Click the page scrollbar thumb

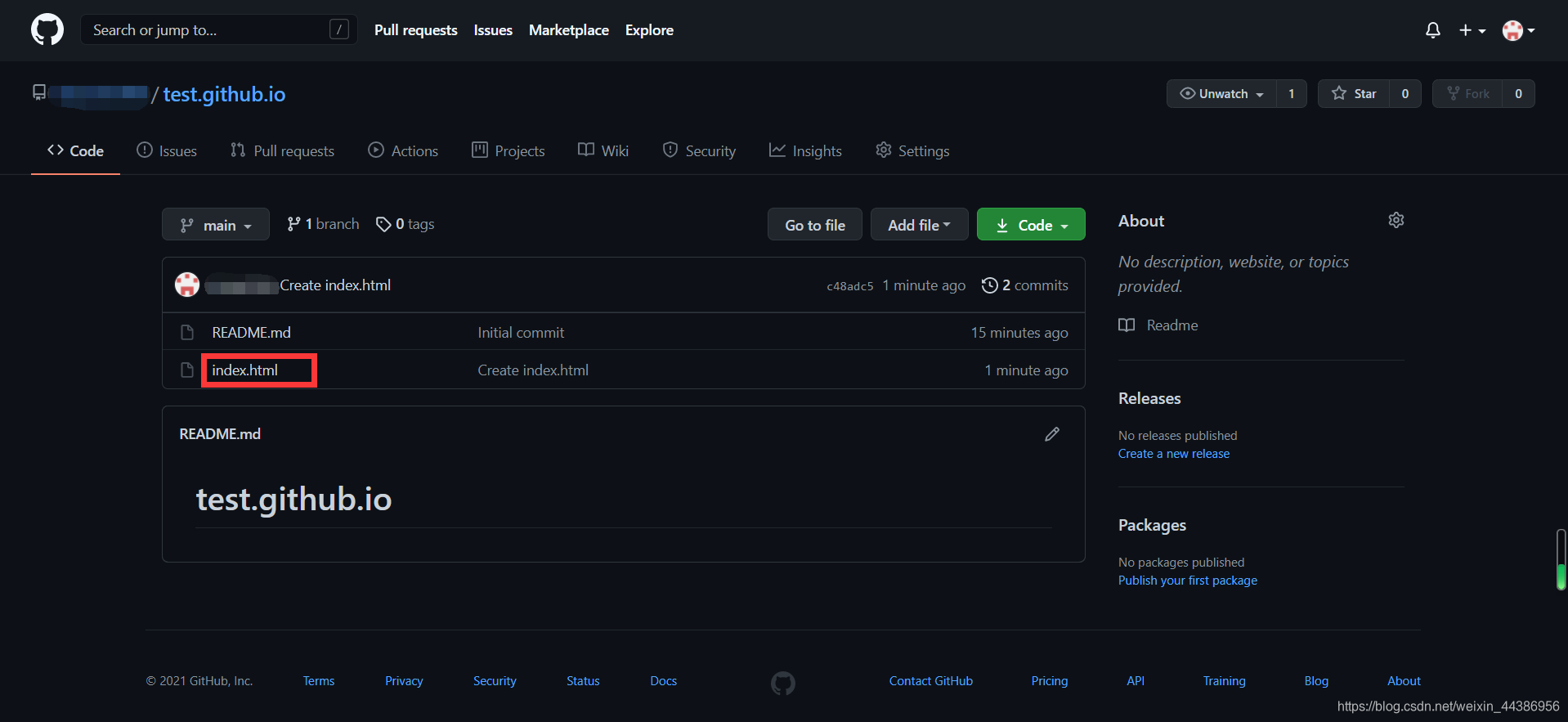(1561, 559)
